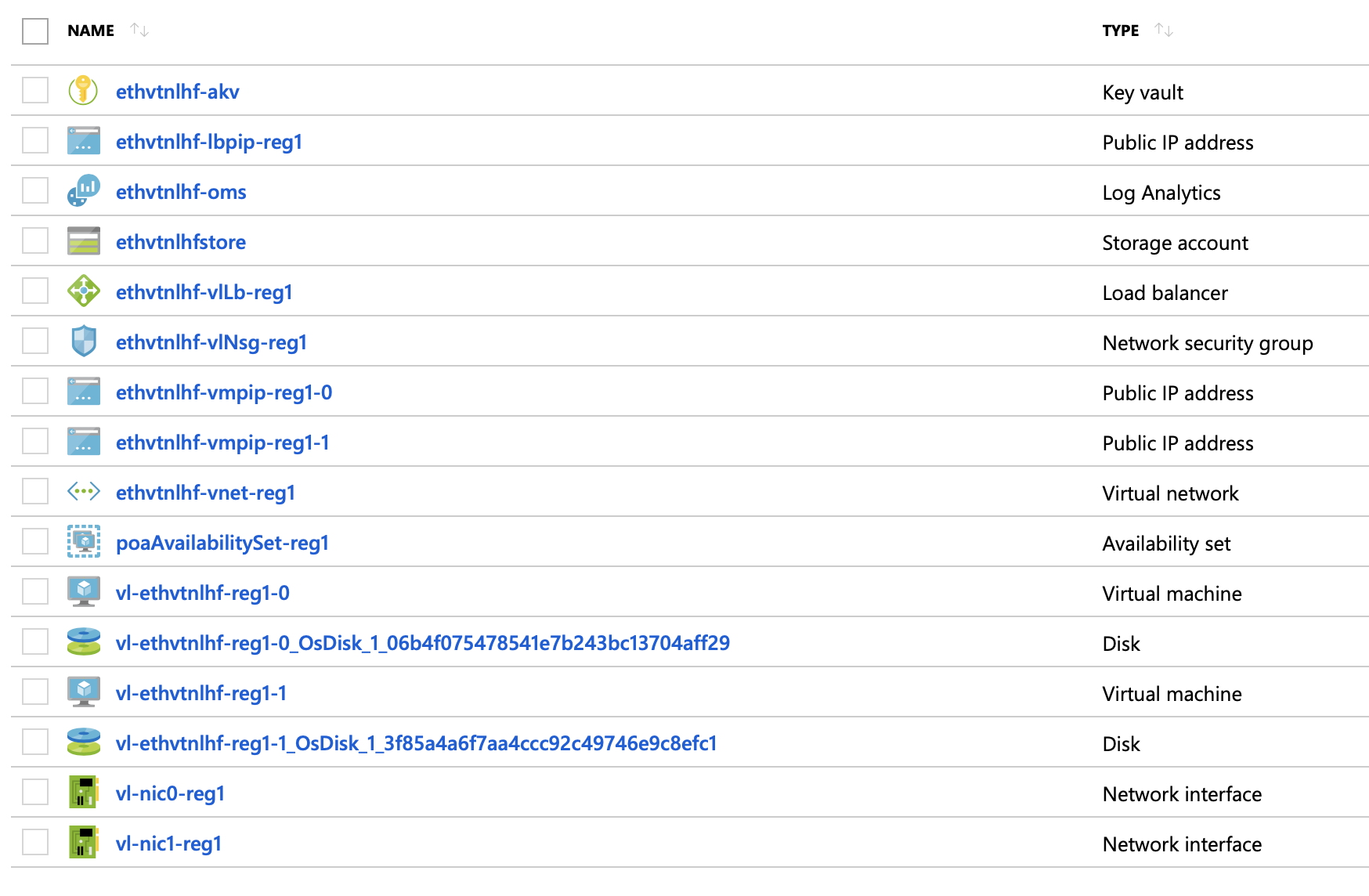
Task: Select the checkbox for ethvtnlhf-akv
Action: point(34,91)
